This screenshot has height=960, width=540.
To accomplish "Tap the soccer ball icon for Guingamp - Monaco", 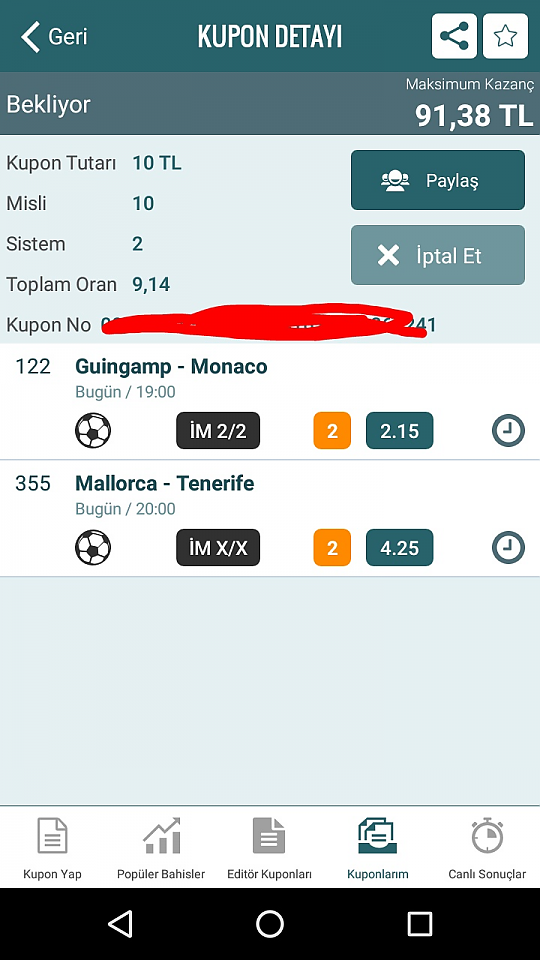I will 93,430.
